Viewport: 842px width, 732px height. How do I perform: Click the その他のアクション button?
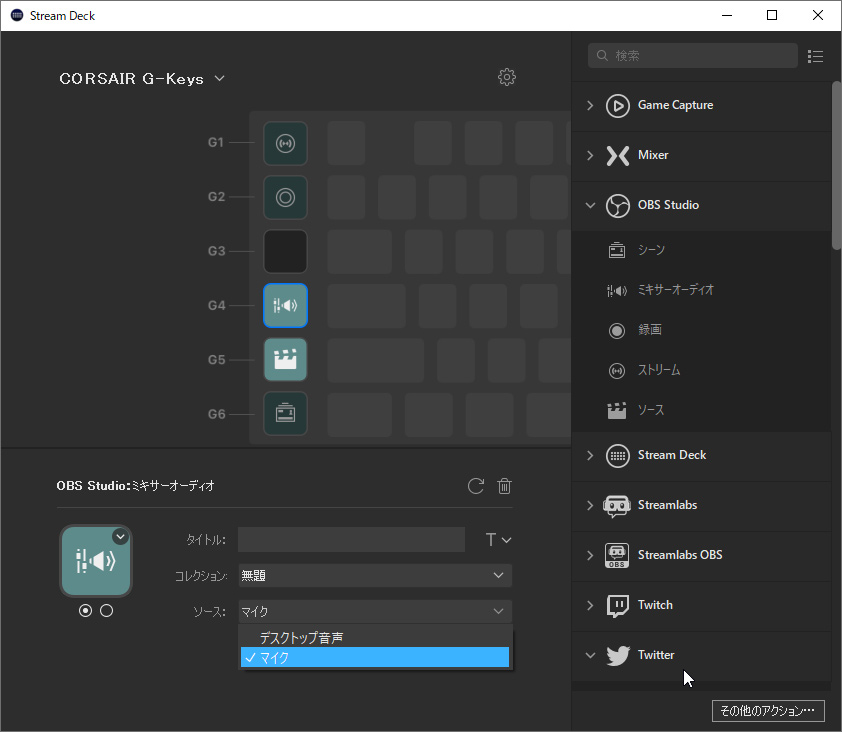(768, 711)
